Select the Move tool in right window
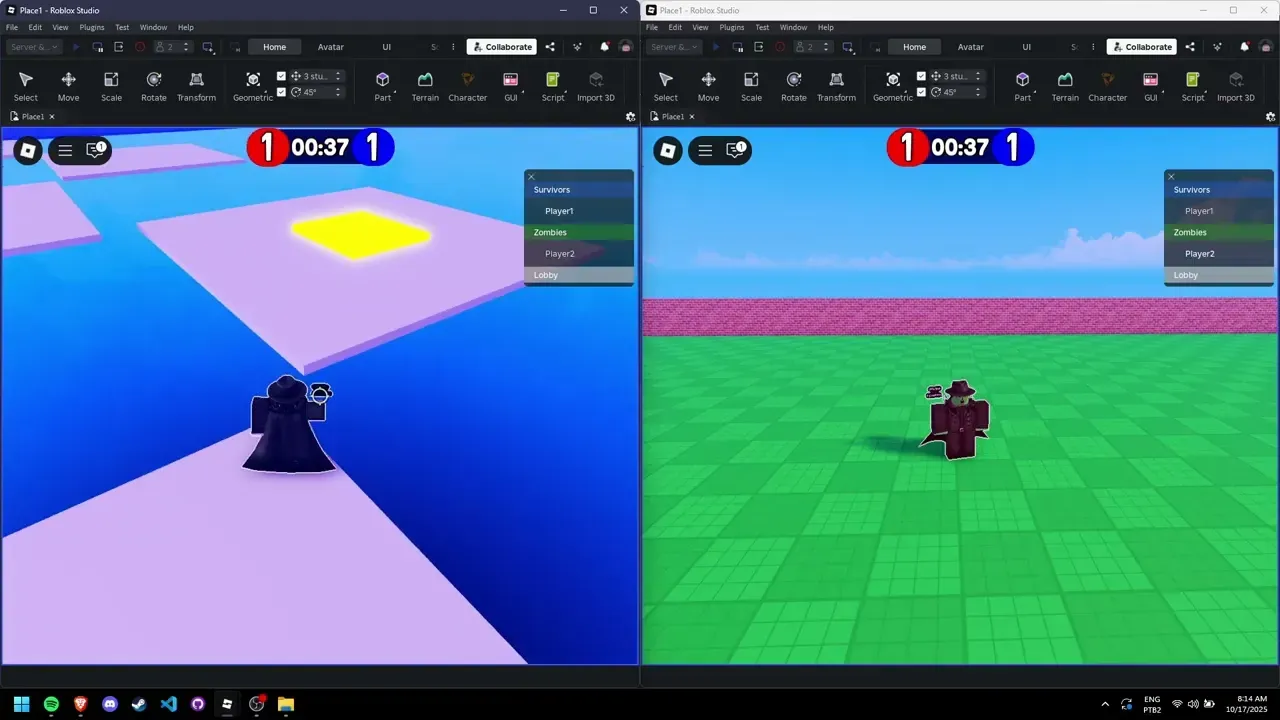 [x=708, y=86]
